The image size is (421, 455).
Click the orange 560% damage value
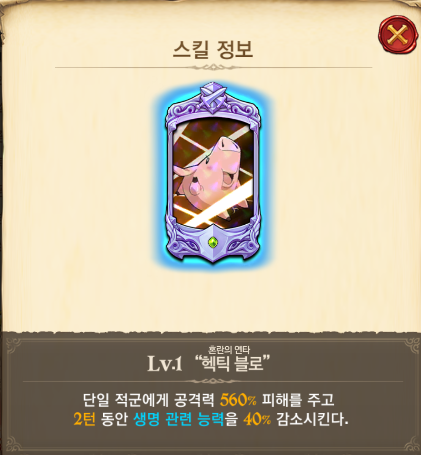[x=238, y=400]
